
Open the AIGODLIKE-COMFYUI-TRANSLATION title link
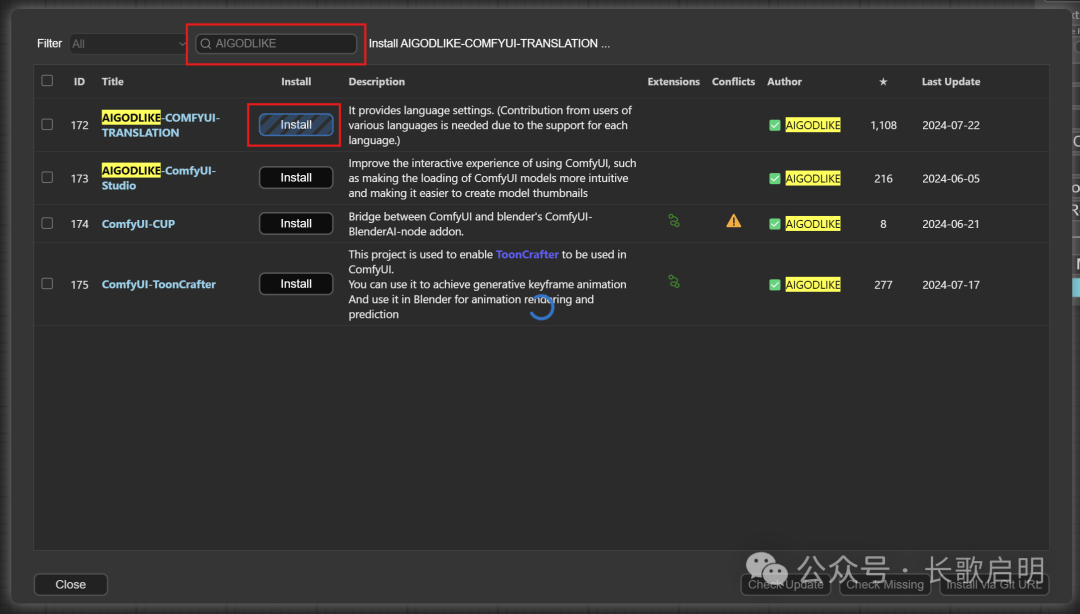tap(160, 125)
